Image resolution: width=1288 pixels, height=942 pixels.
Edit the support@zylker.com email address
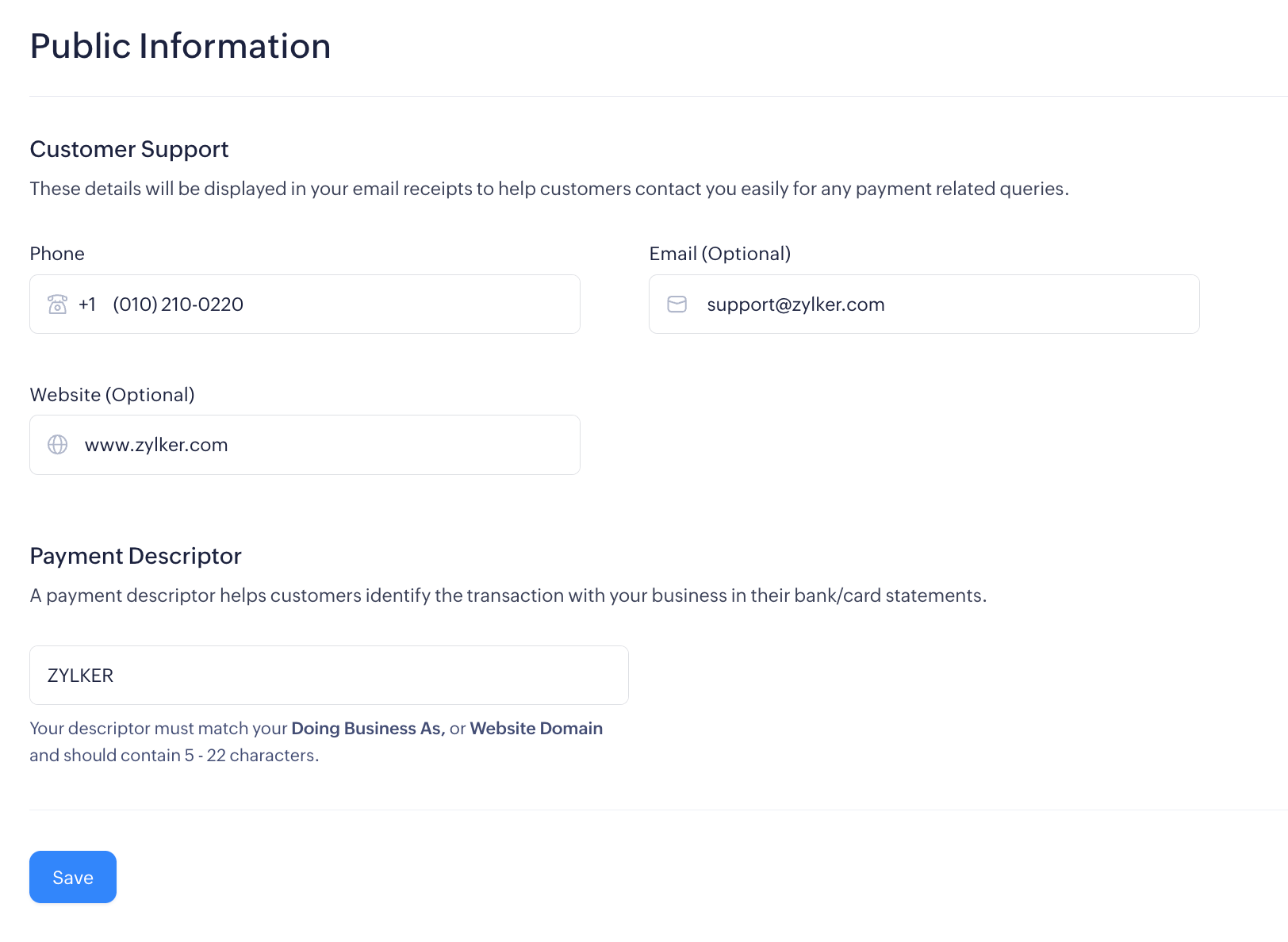pos(795,304)
